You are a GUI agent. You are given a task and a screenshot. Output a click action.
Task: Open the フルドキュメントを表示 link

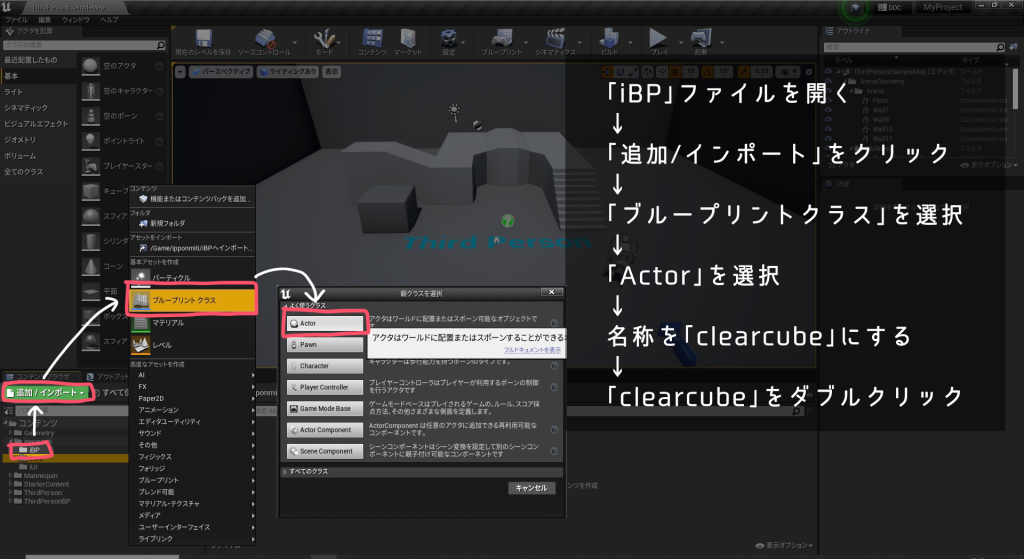click(x=532, y=351)
